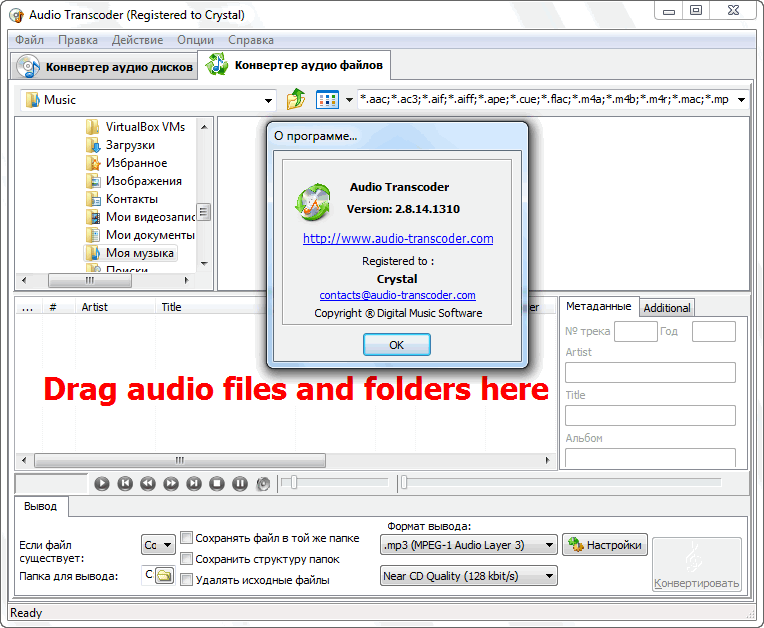
Task: Click the view mode grid icon
Action: [327, 100]
